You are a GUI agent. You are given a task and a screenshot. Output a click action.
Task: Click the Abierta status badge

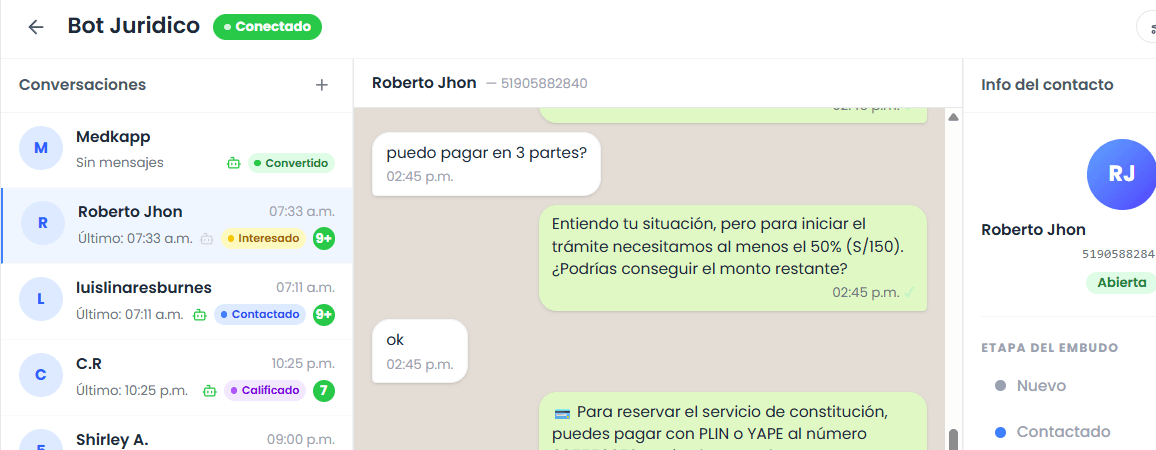tap(1122, 283)
